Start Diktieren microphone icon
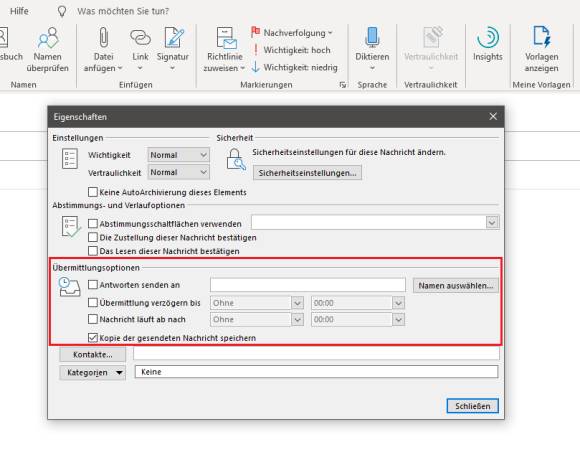Image resolution: width=580 pixels, height=460 pixels. 372,38
